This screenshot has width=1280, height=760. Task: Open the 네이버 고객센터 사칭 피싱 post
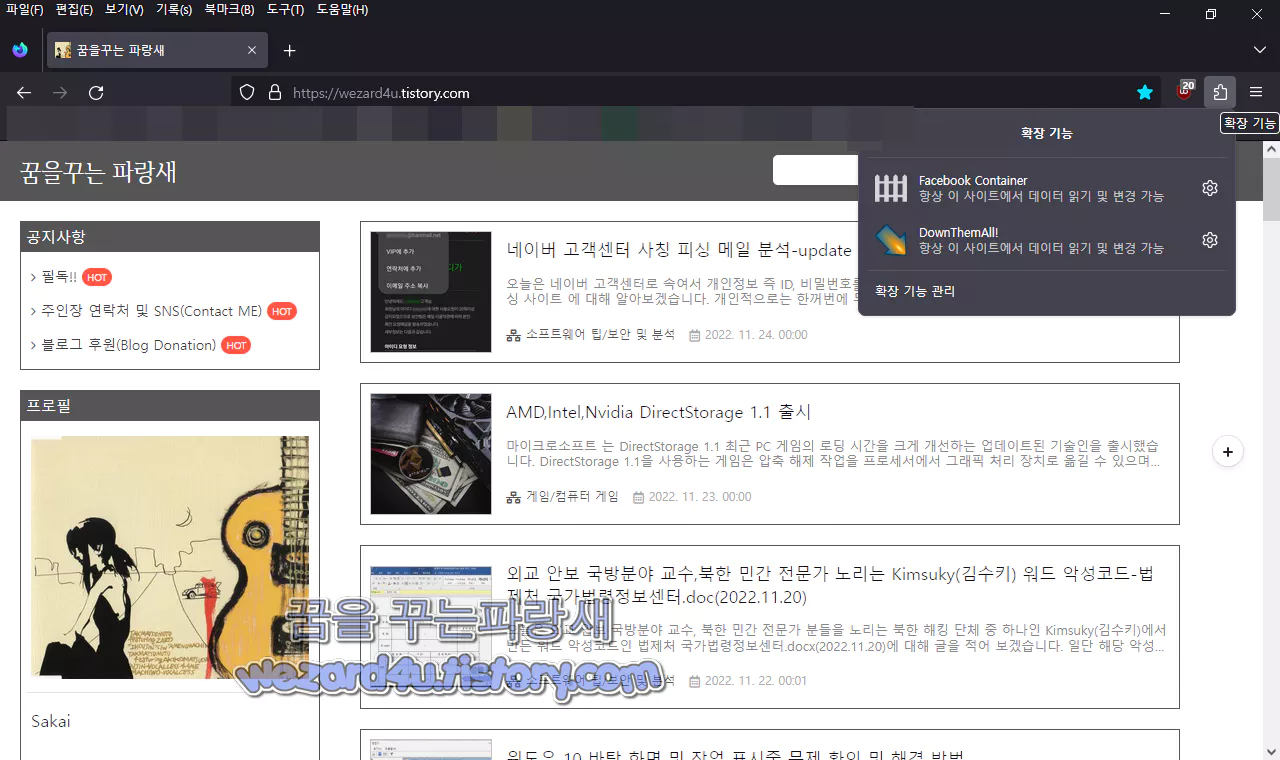click(679, 250)
